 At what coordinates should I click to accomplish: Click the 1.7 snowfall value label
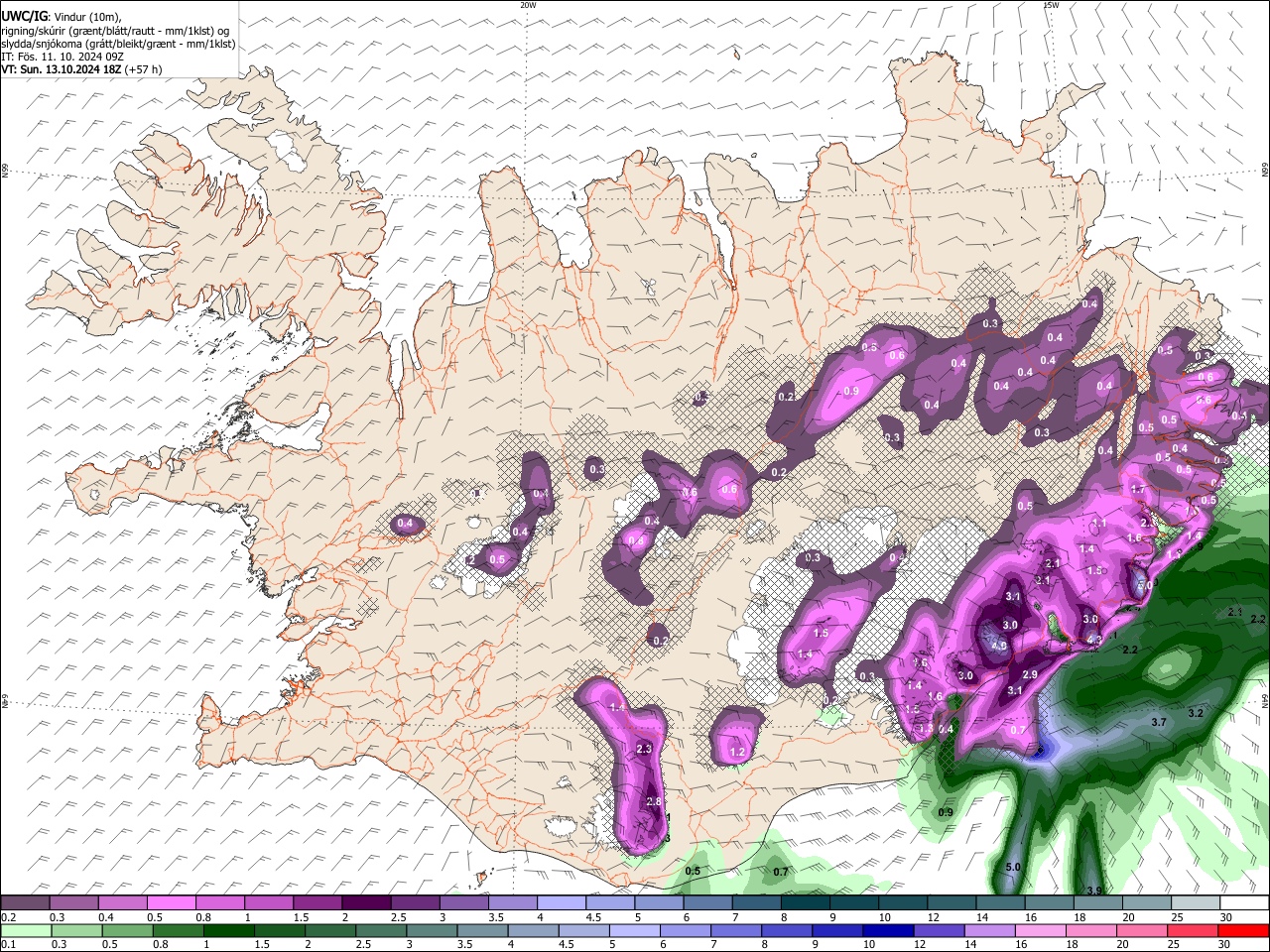coord(1138,490)
